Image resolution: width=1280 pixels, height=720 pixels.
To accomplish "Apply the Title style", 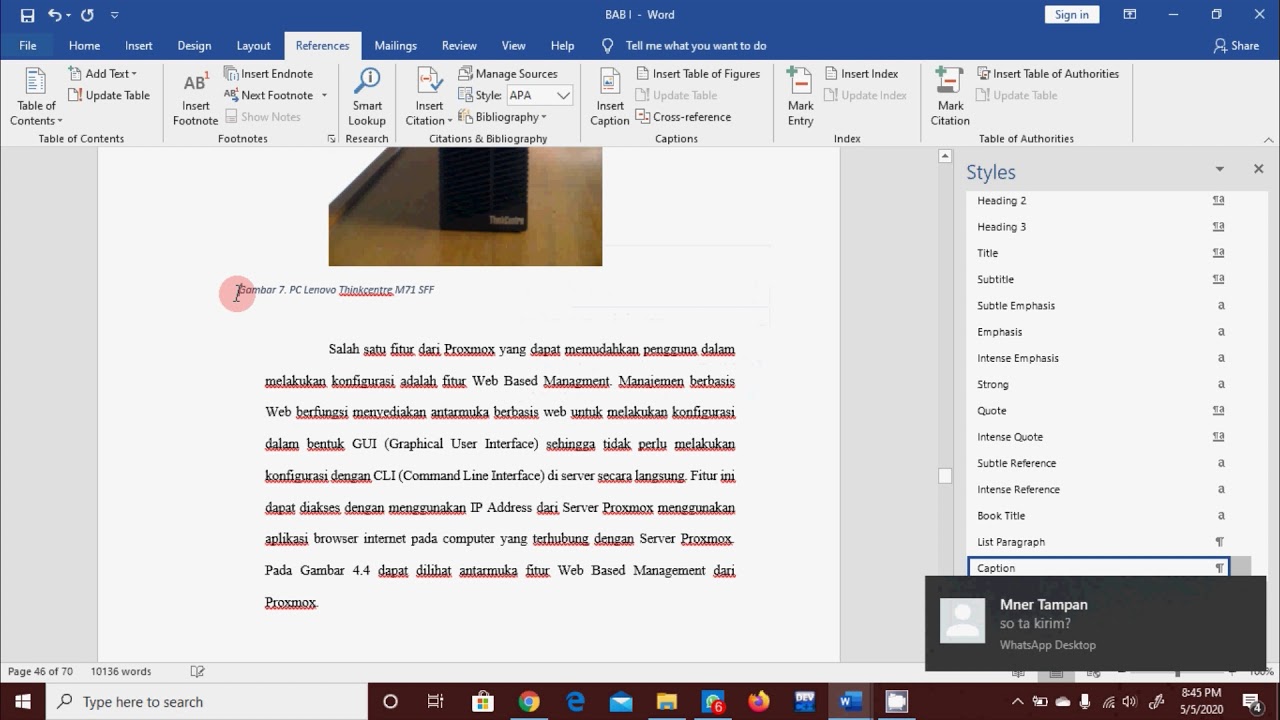I will click(1100, 253).
